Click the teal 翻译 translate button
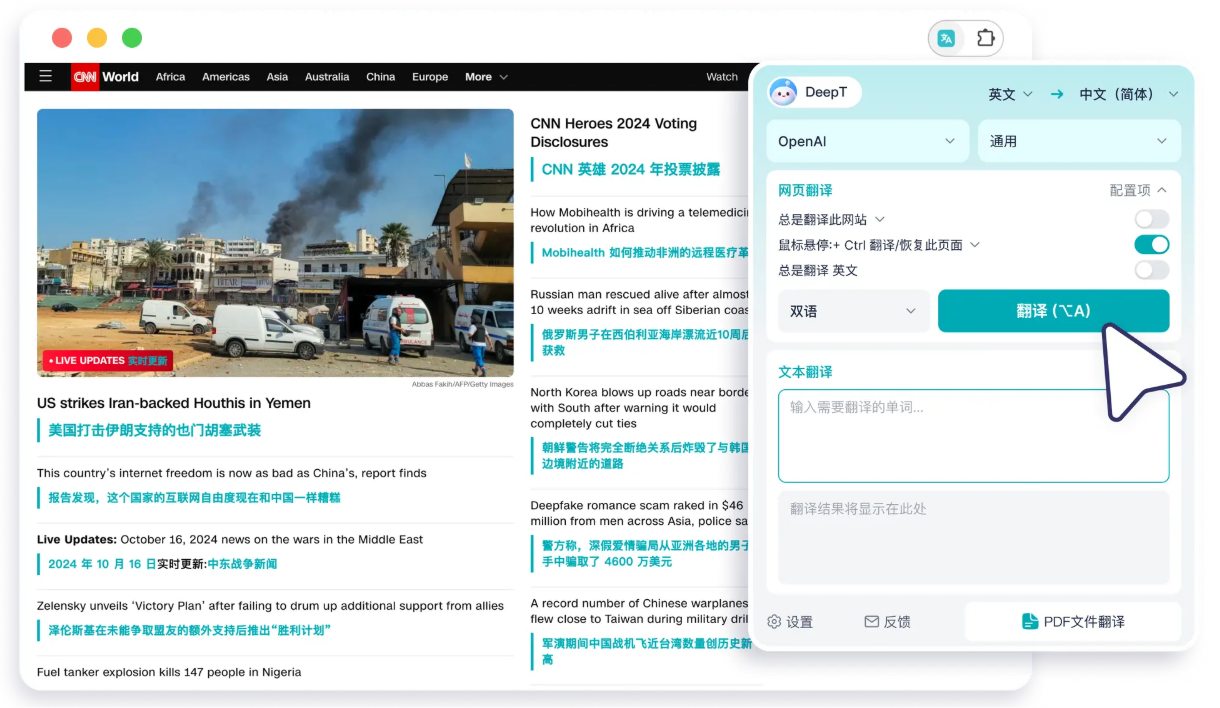 coord(1053,311)
